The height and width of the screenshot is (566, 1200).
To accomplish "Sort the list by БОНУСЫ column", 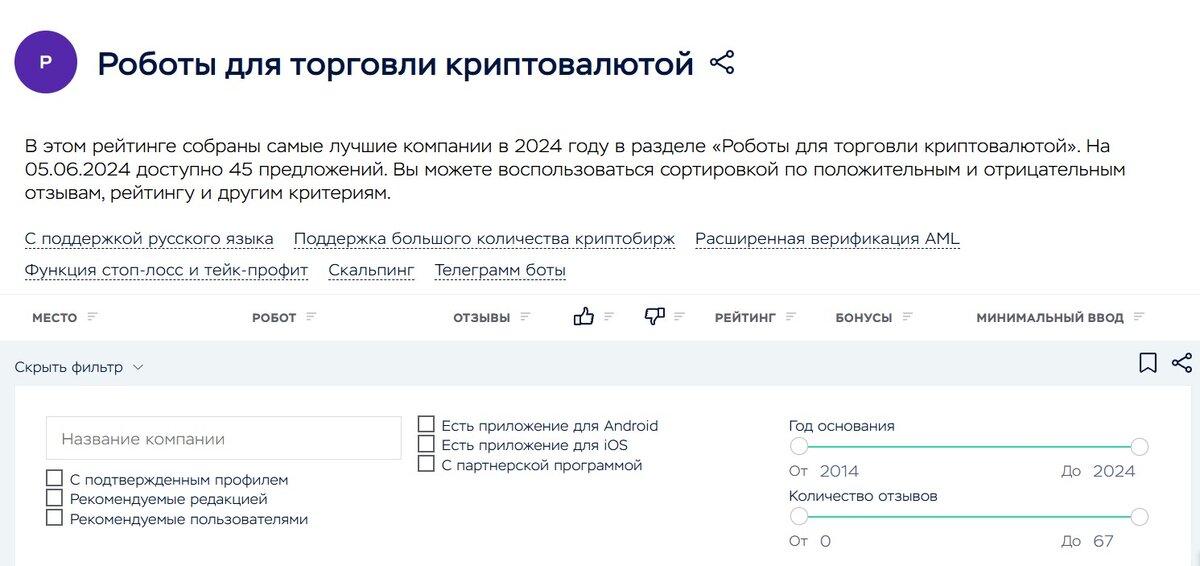I will coord(863,317).
